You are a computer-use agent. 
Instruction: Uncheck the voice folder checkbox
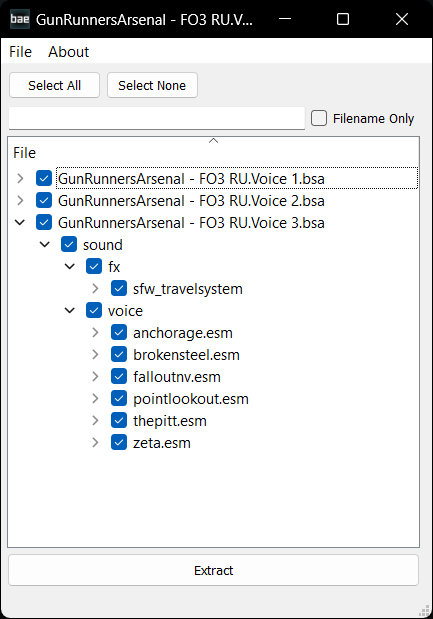coord(94,310)
